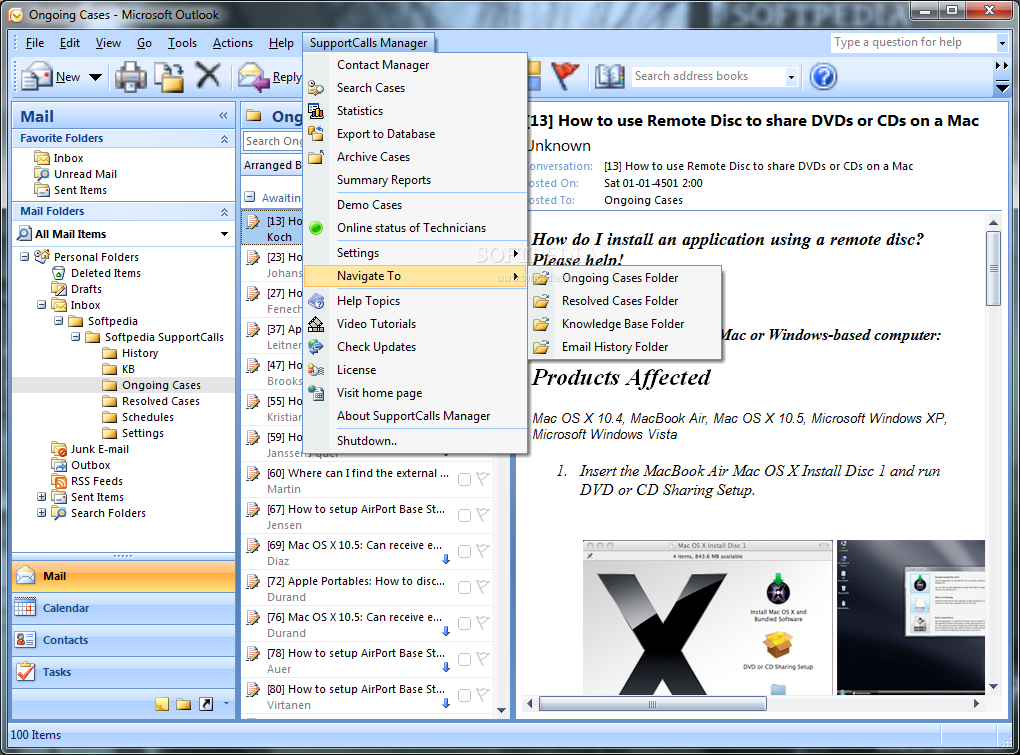Click the reading pane vertical scrollbar thumb
1020x755 pixels.
point(993,268)
